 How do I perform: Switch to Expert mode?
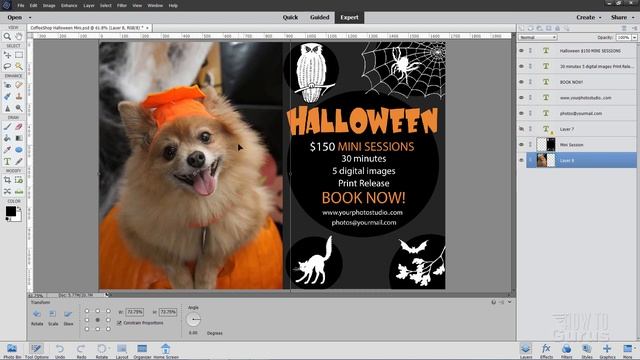349,18
